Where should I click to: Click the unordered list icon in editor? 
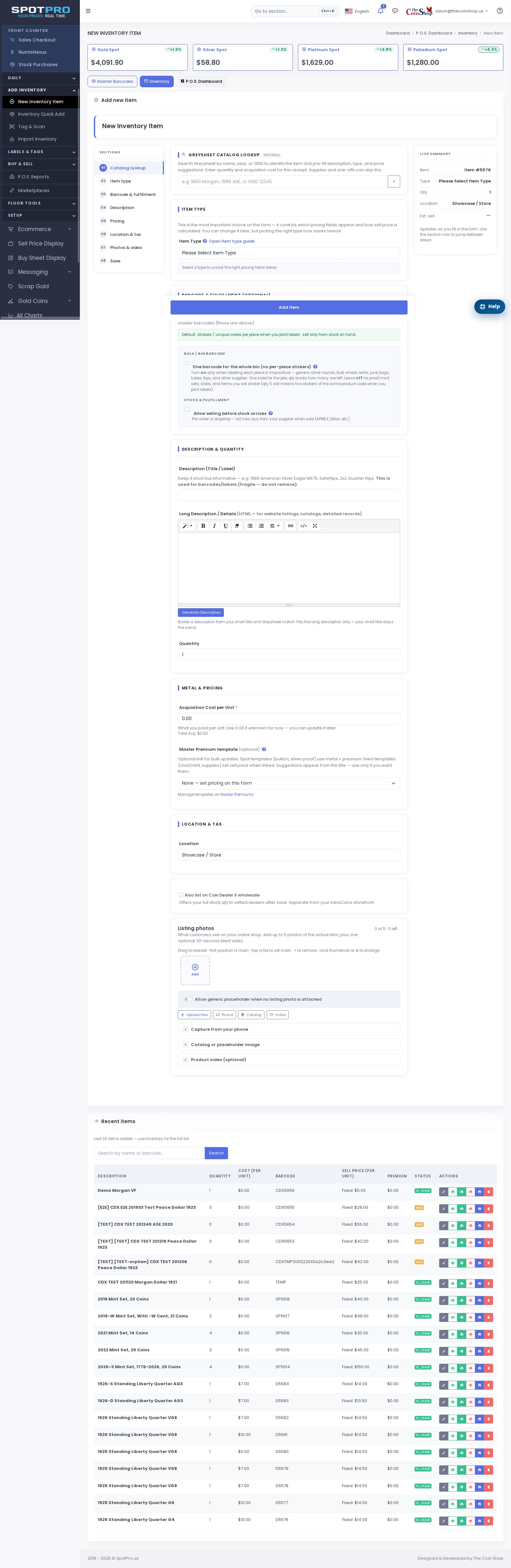point(250,526)
